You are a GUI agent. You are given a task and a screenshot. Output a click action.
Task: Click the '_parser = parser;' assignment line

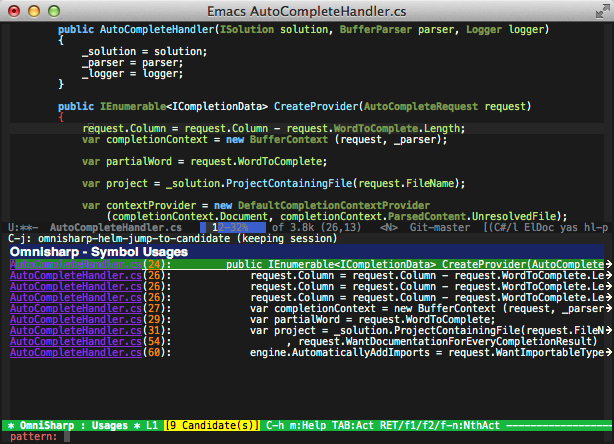[132, 63]
